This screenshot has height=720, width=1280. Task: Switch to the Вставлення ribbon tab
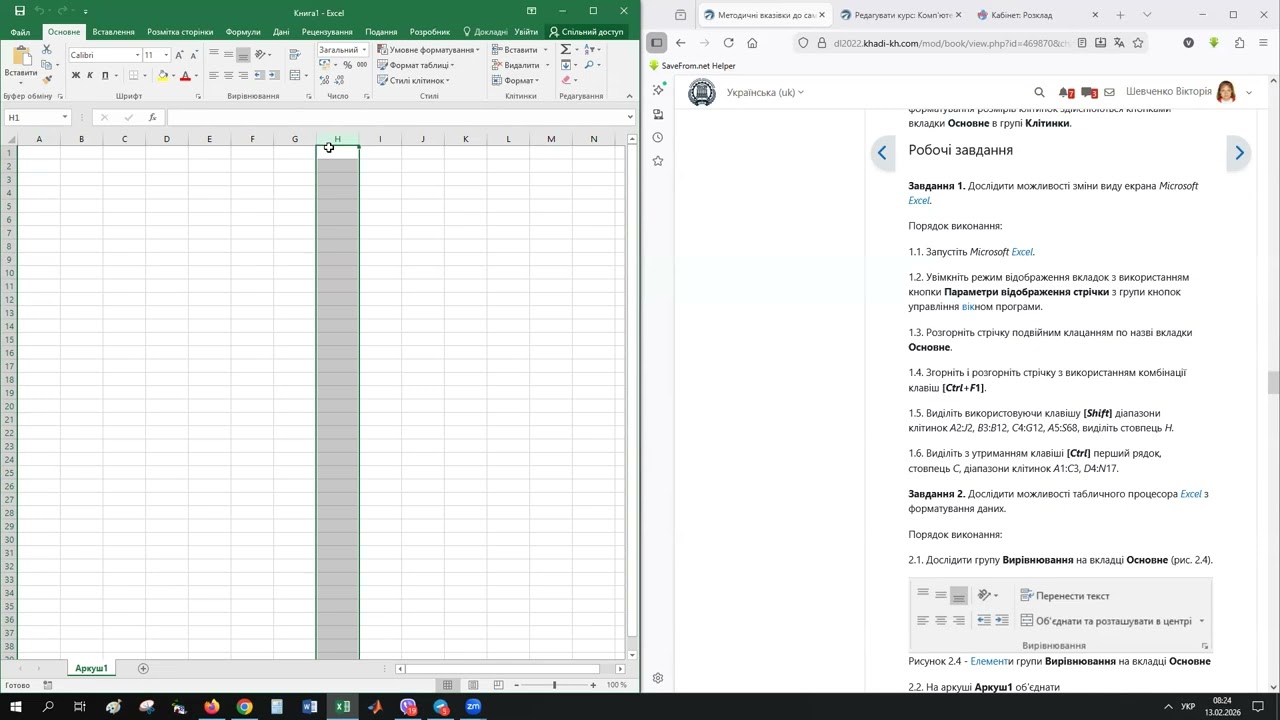pos(113,32)
